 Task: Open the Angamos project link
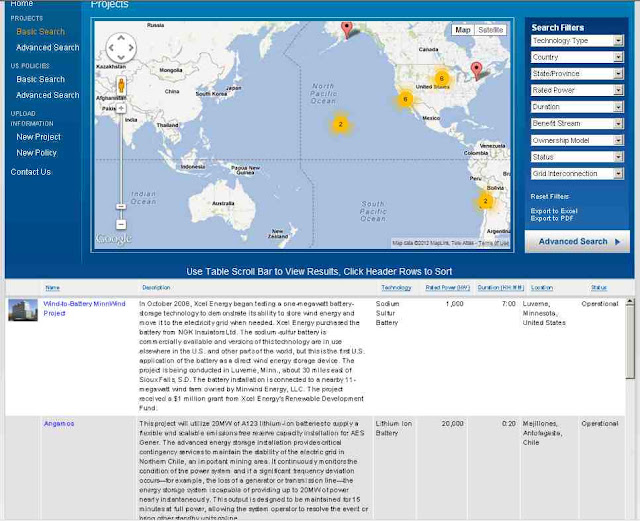59,424
